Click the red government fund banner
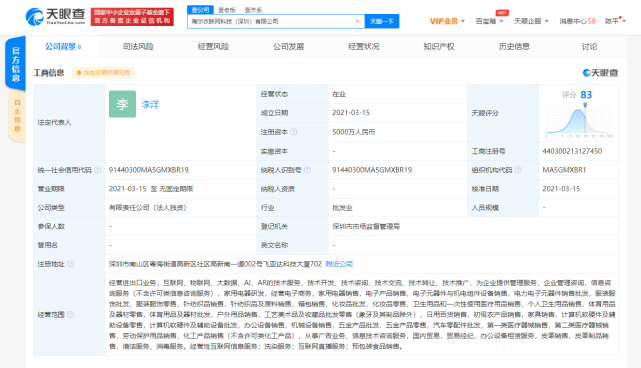The width and height of the screenshot is (641, 368). (x=132, y=17)
